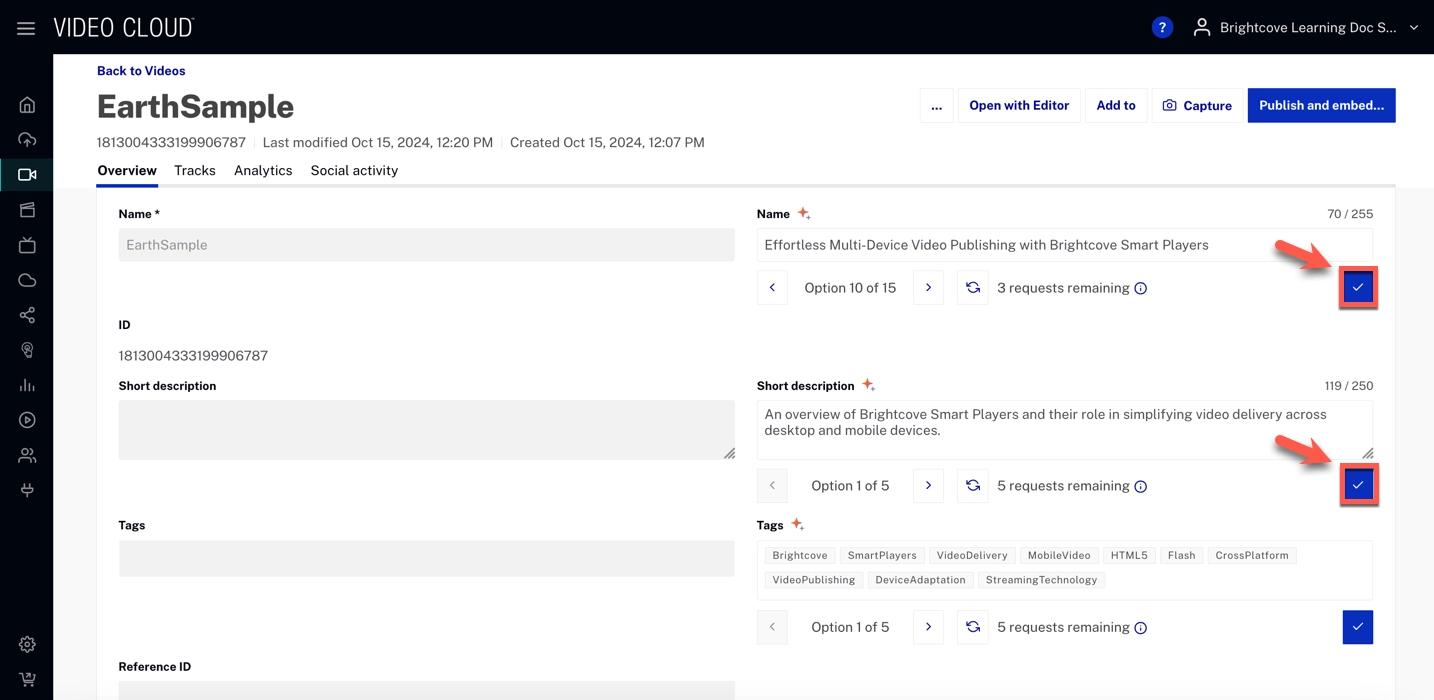
Task: Accept the suggested Tags
Action: click(x=1357, y=627)
